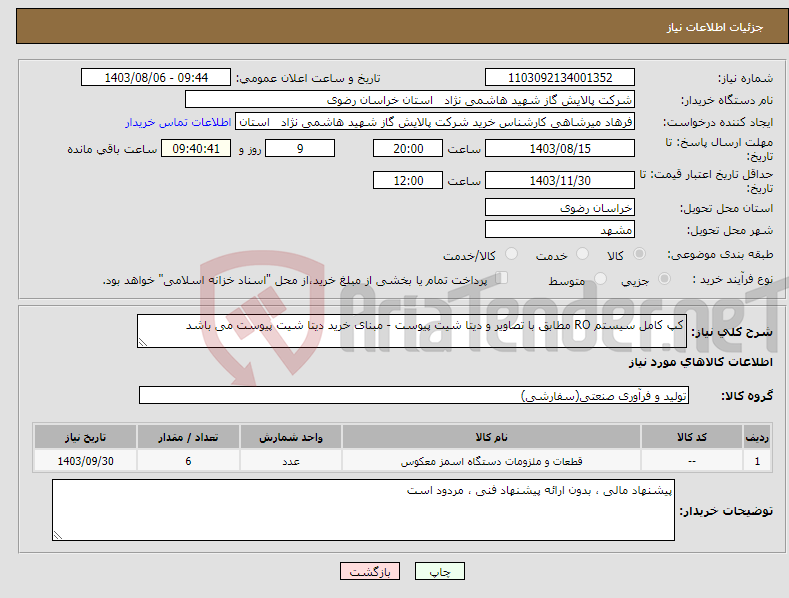This screenshot has height=598, width=789.
Task: Click the کد کالا column header
Action: 692,437
